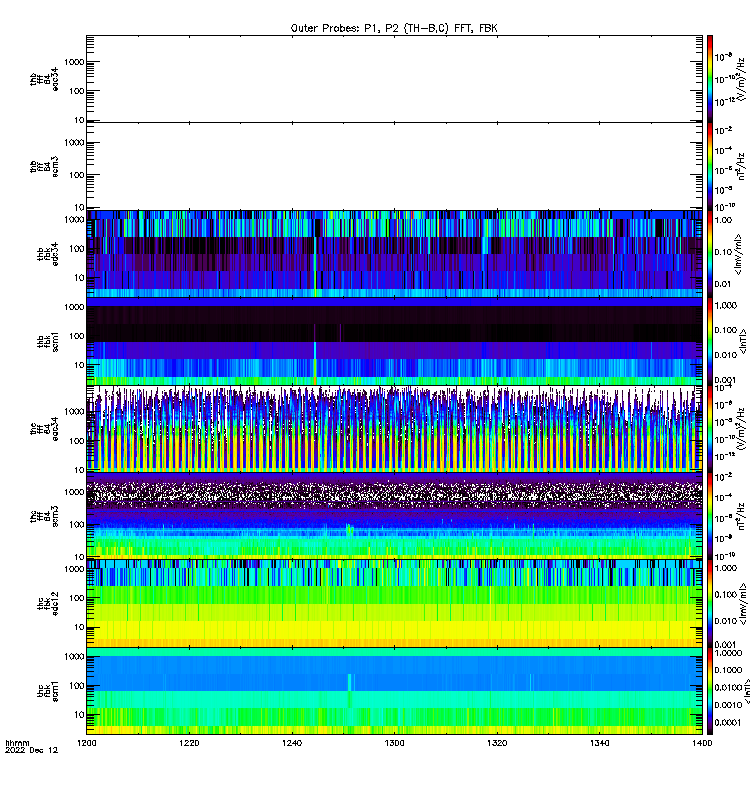This screenshot has width=750, height=800.
Task: Click inside the thc fff eac34 striped spectrogram
Action: pyautogui.click(x=394, y=429)
